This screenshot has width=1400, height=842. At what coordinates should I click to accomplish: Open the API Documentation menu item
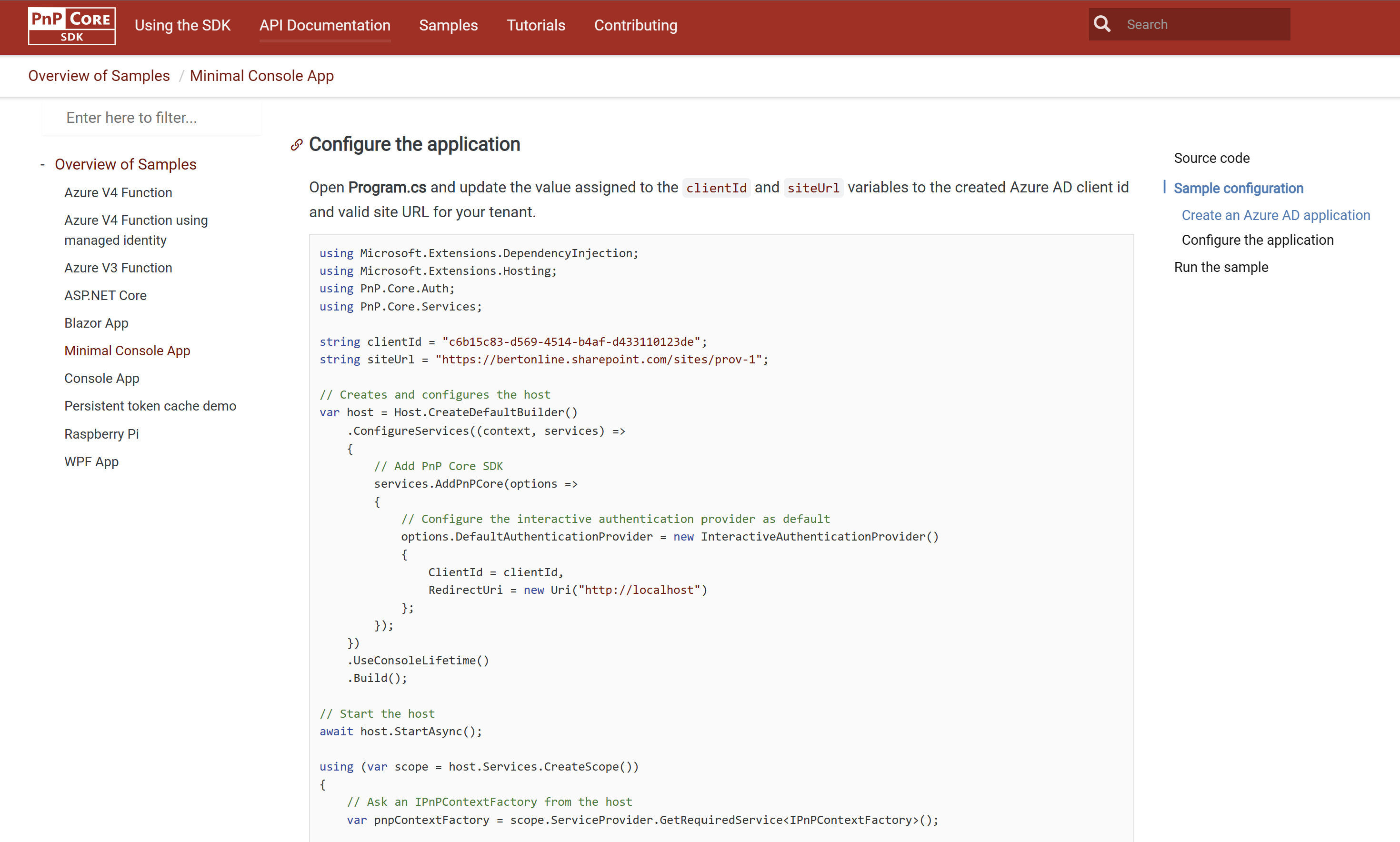[x=324, y=25]
